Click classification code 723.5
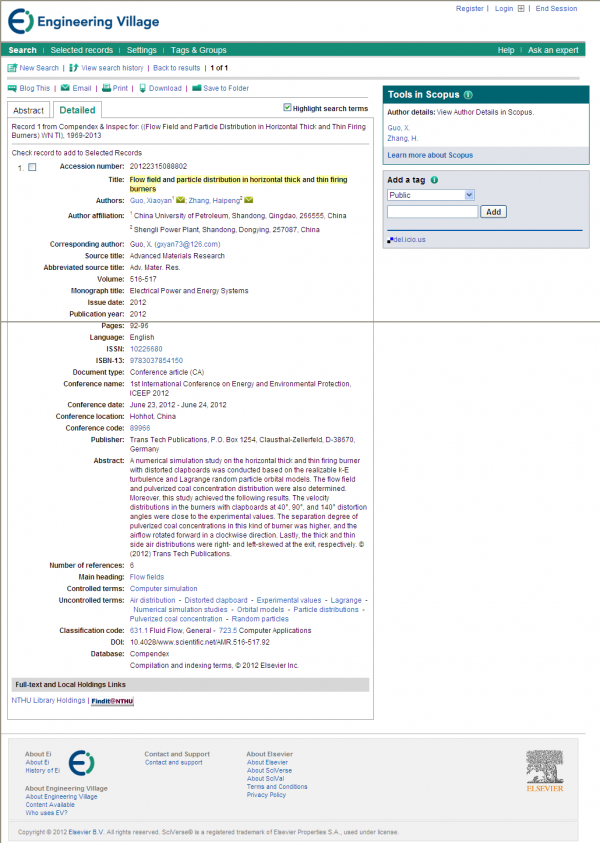Viewport: 600px width, 843px height. coord(228,631)
